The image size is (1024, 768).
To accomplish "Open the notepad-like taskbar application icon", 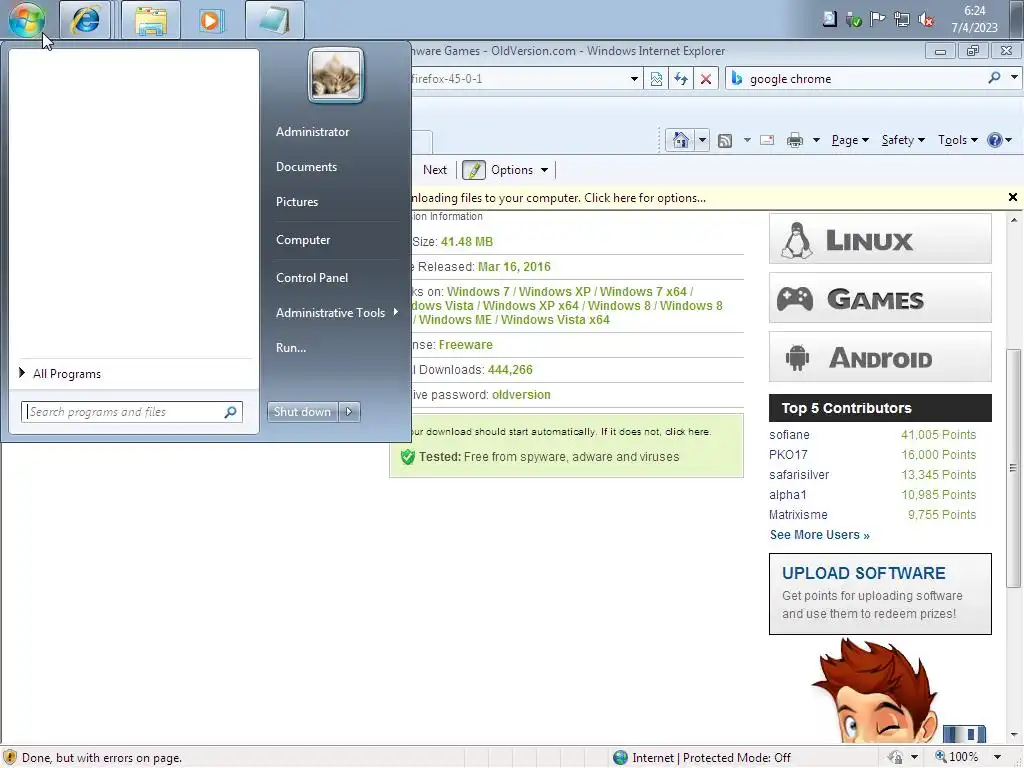I will click(x=275, y=20).
